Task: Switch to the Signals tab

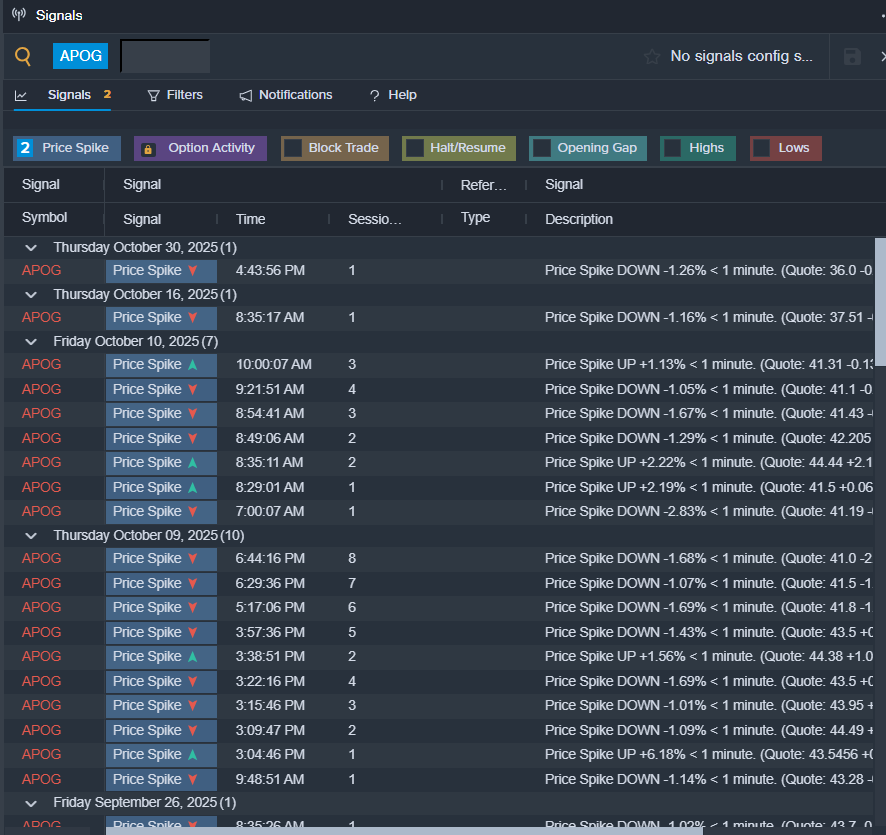Action: pos(69,95)
